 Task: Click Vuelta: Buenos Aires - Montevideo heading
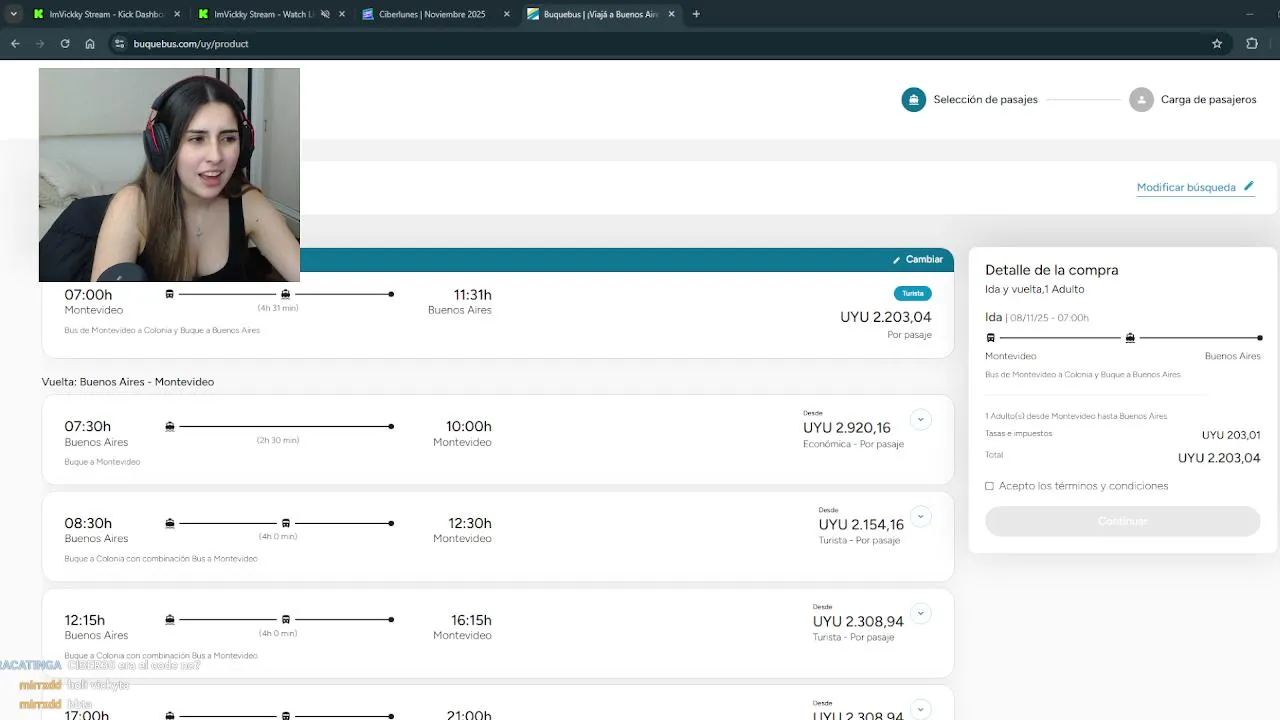click(x=128, y=382)
